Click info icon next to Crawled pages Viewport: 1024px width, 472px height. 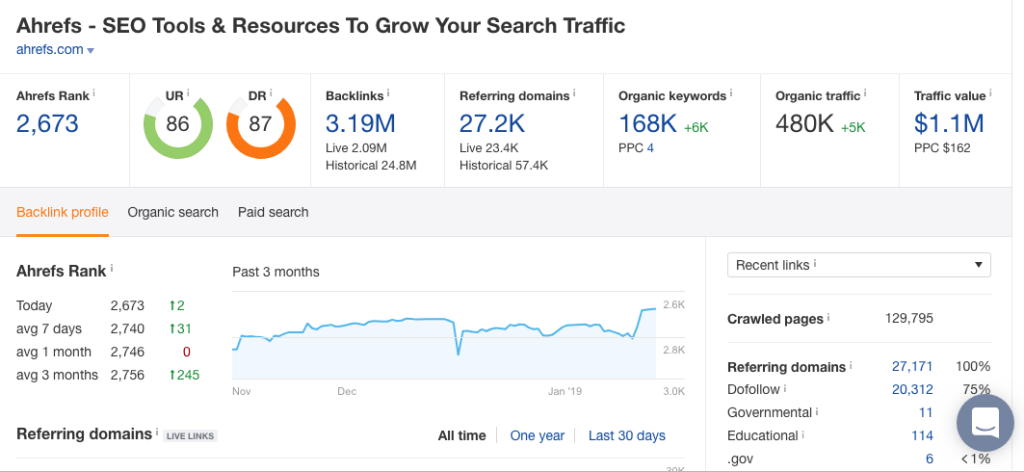828,317
